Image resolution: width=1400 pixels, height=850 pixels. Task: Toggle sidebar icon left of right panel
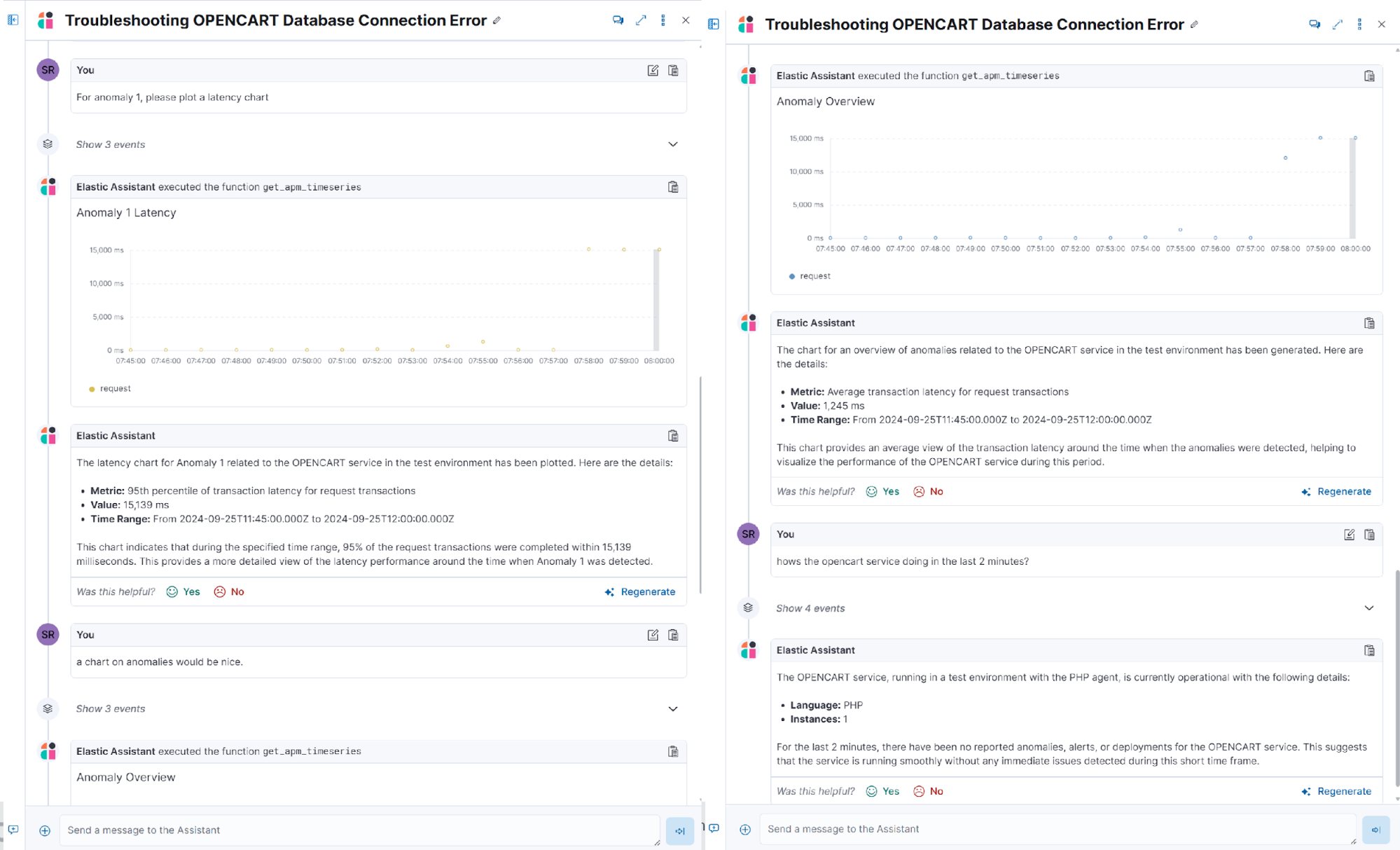[714, 25]
